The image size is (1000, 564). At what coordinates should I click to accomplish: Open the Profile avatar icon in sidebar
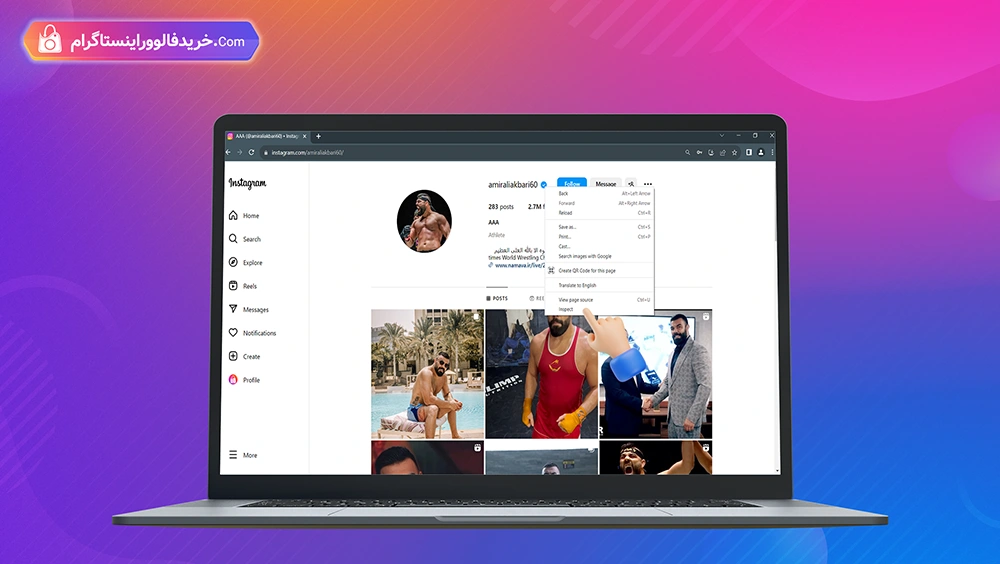coord(233,380)
